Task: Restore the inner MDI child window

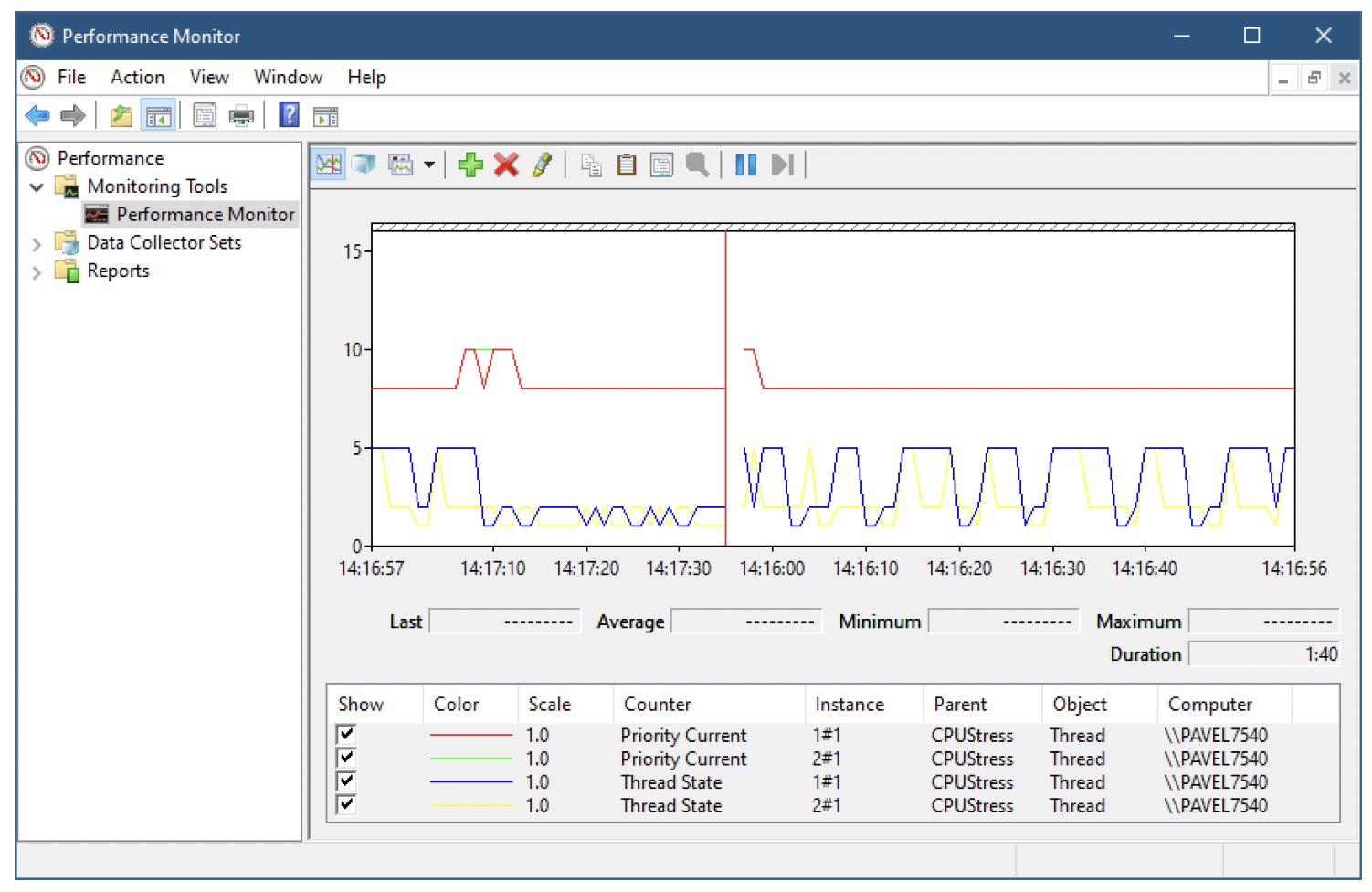Action: click(1314, 78)
